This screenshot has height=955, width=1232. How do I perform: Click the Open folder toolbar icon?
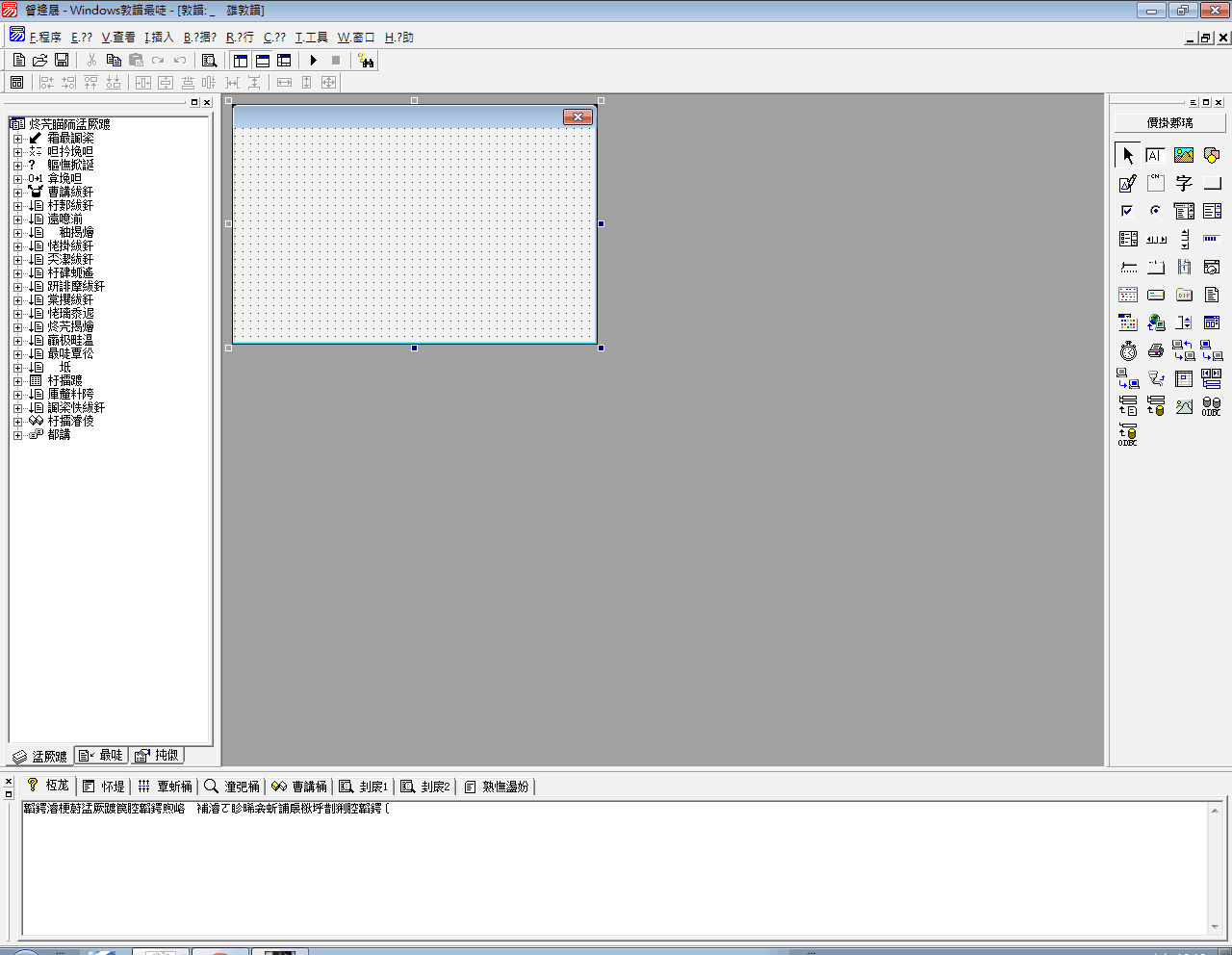pyautogui.click(x=40, y=60)
